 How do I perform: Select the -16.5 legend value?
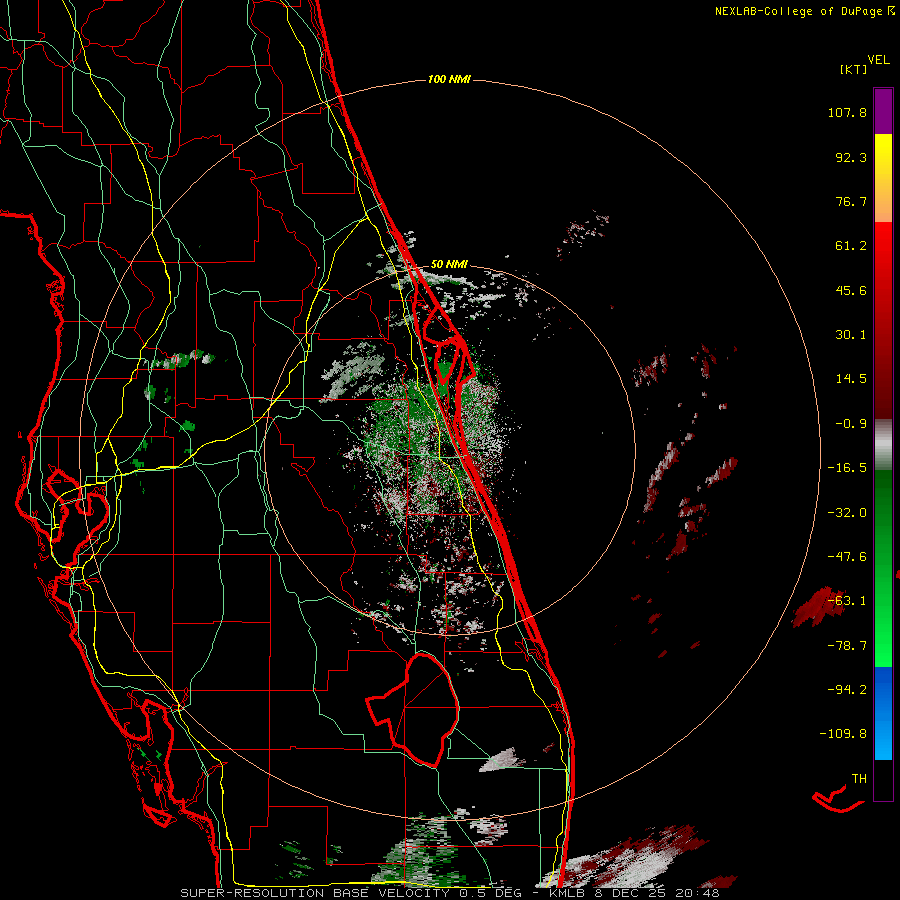click(x=847, y=468)
